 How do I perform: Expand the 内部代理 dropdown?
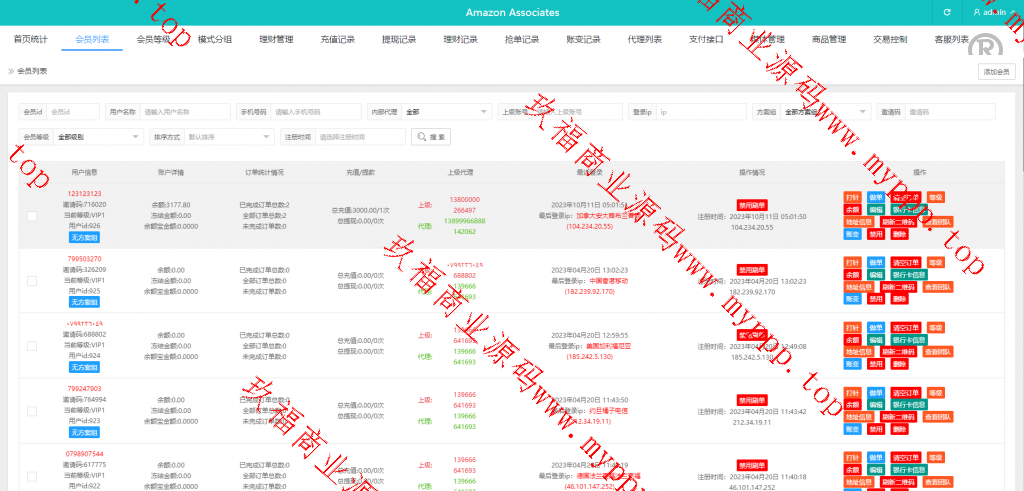point(445,112)
